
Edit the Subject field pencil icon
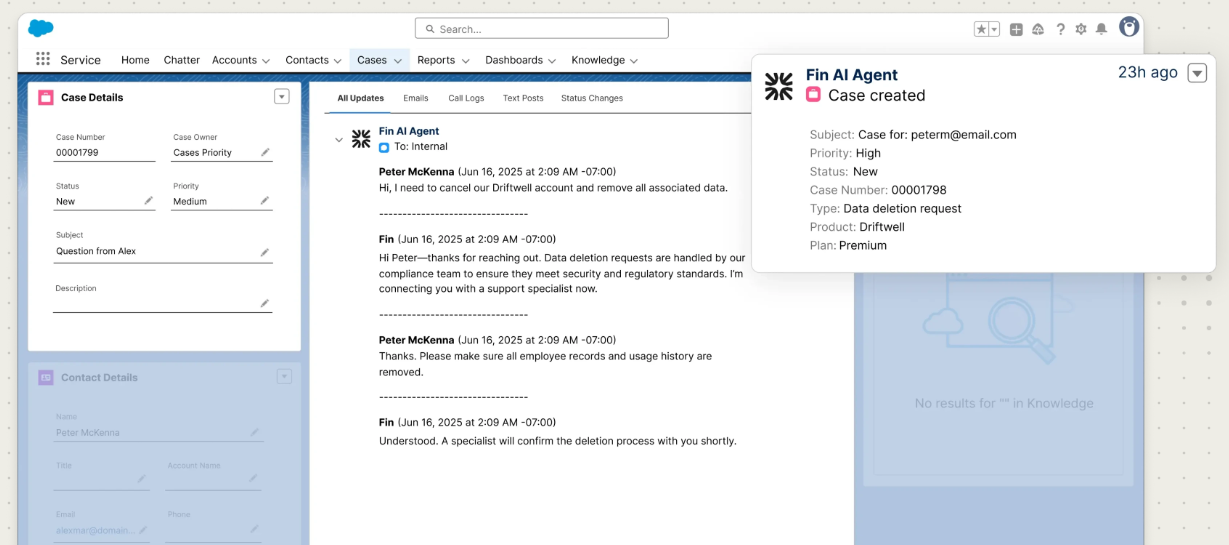[265, 252]
